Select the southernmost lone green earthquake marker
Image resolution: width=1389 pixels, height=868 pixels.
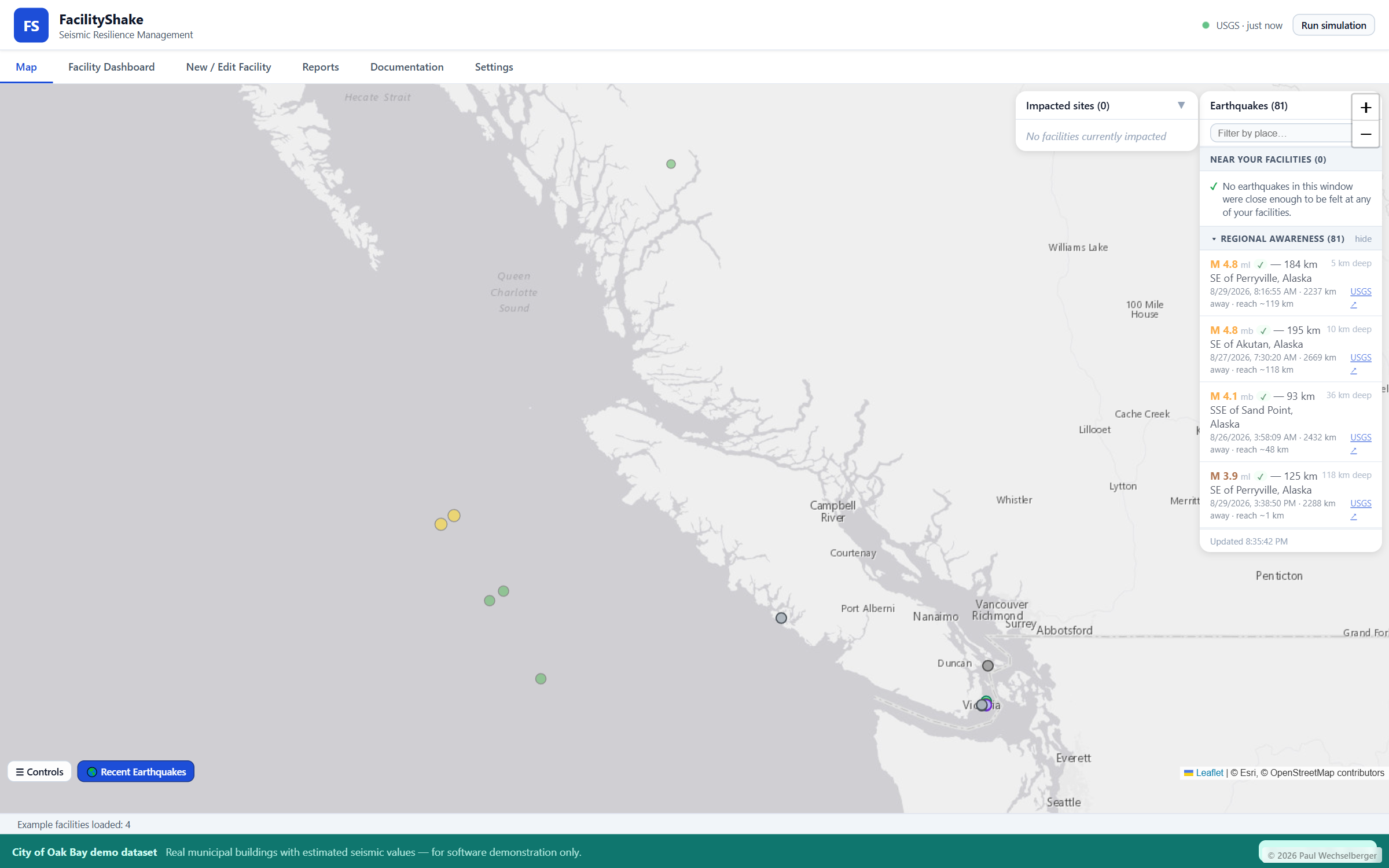point(541,679)
